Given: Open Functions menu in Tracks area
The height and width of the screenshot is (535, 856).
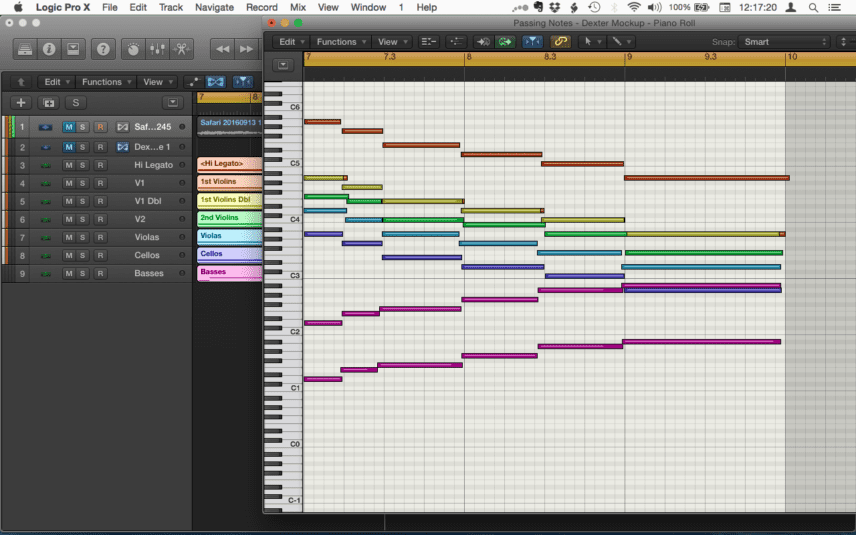Looking at the screenshot, I should [x=106, y=82].
